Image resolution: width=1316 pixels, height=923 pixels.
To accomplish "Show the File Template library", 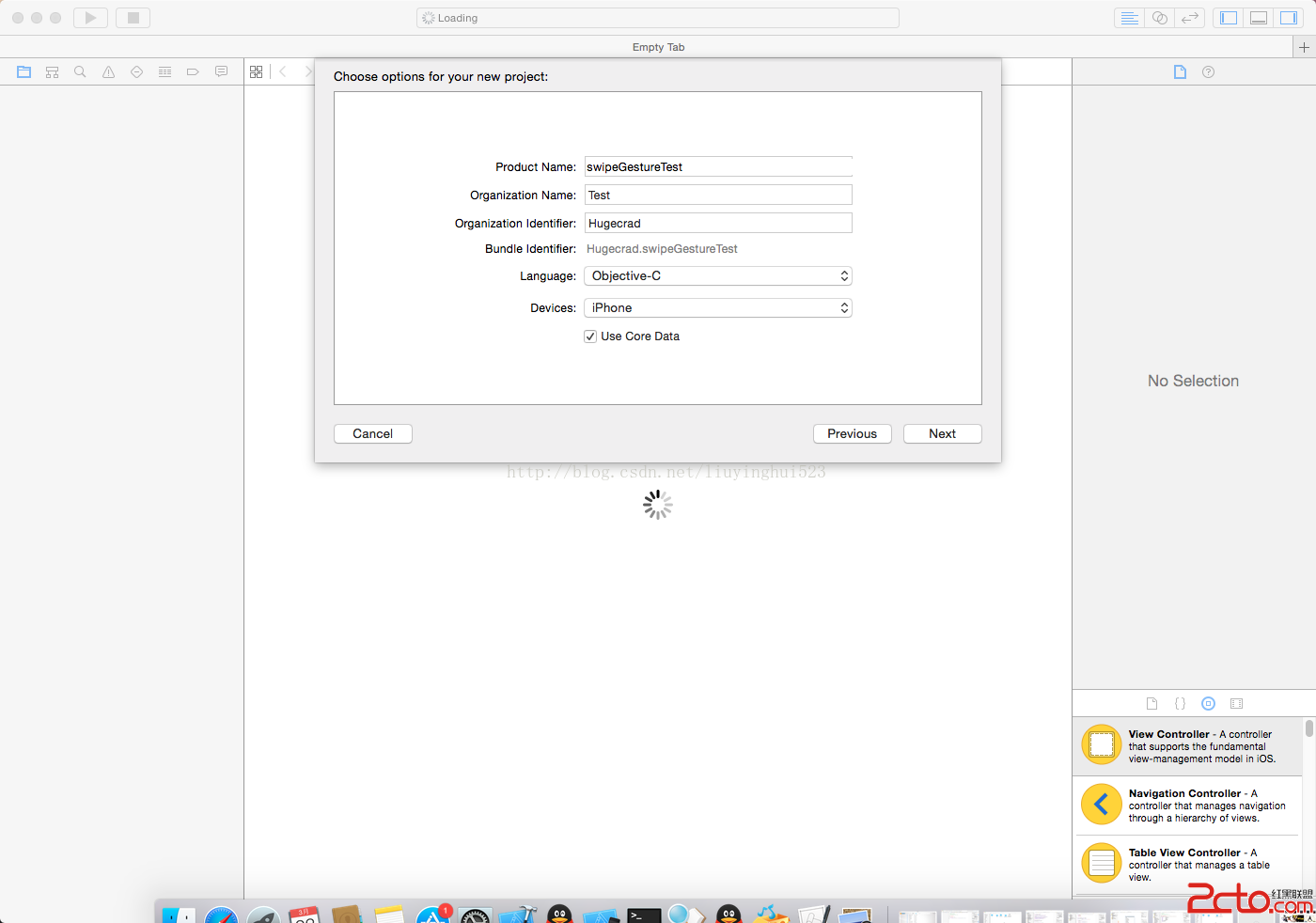I will [x=1152, y=703].
